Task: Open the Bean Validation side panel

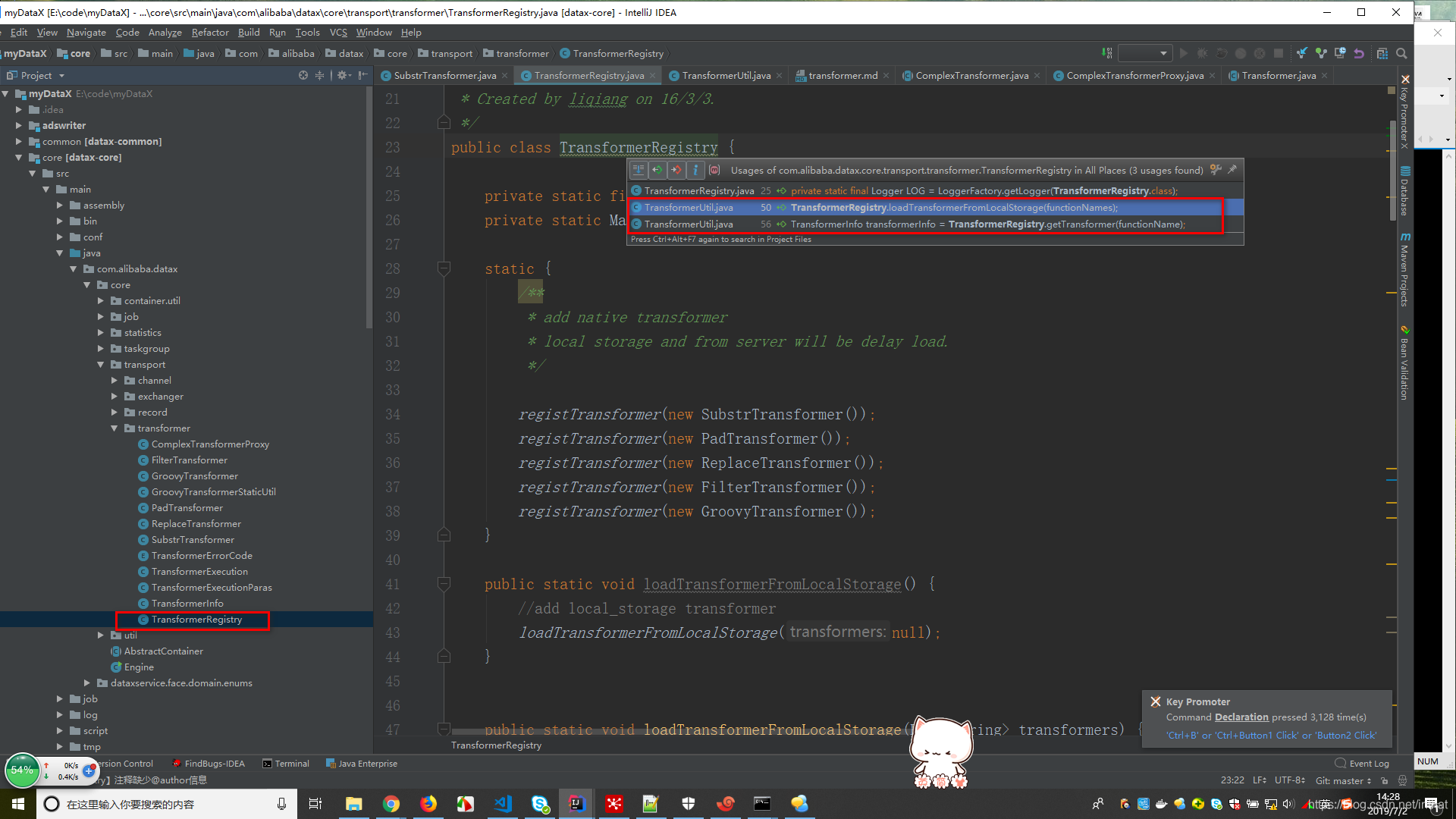Action: click(x=1404, y=362)
